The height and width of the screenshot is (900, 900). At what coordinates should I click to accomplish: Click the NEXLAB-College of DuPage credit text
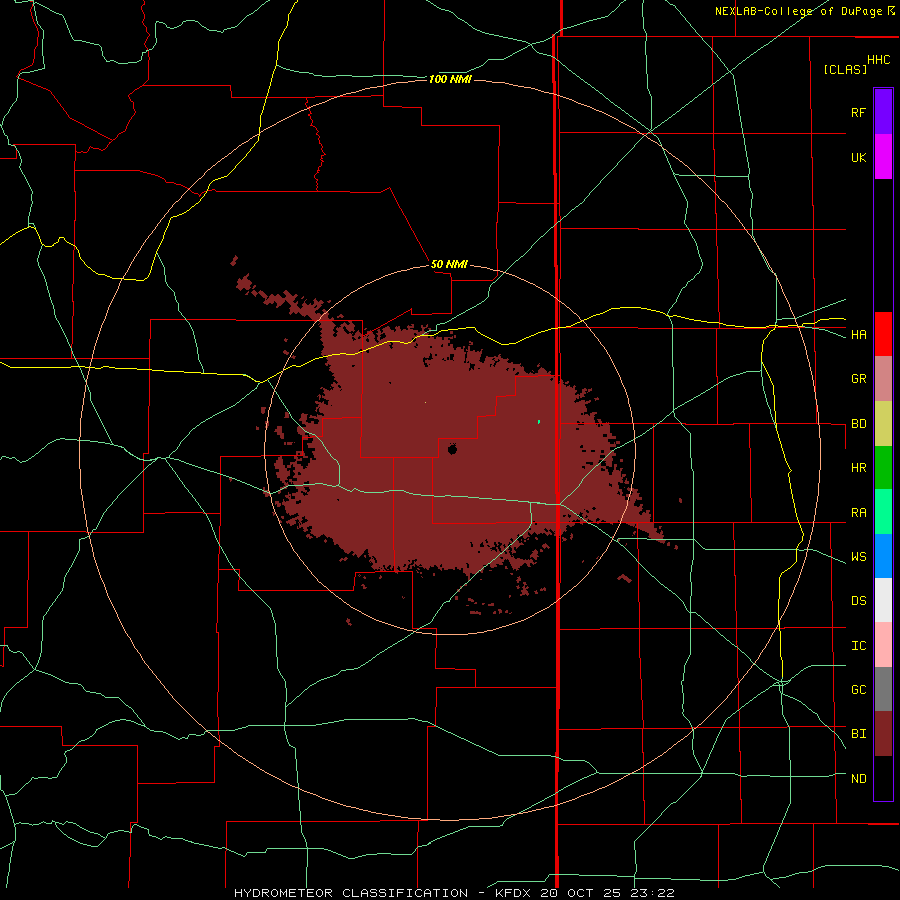(798, 11)
